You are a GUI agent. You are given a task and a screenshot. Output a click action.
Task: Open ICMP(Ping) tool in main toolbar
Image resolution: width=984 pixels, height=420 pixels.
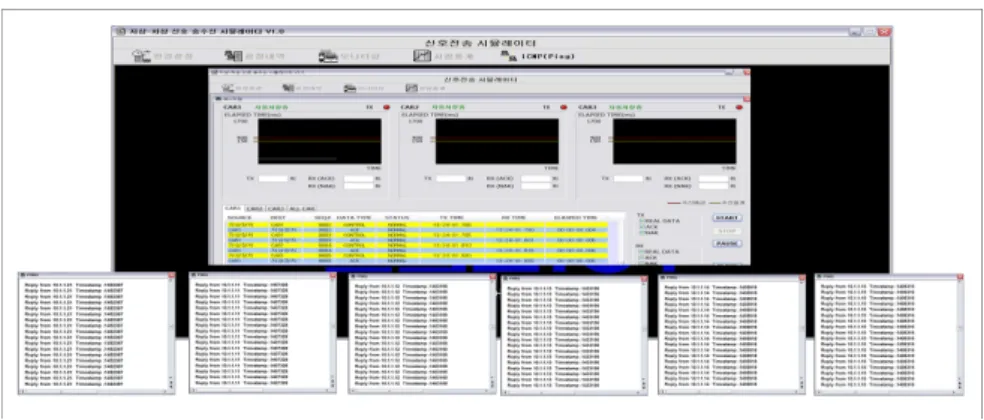[x=538, y=56]
